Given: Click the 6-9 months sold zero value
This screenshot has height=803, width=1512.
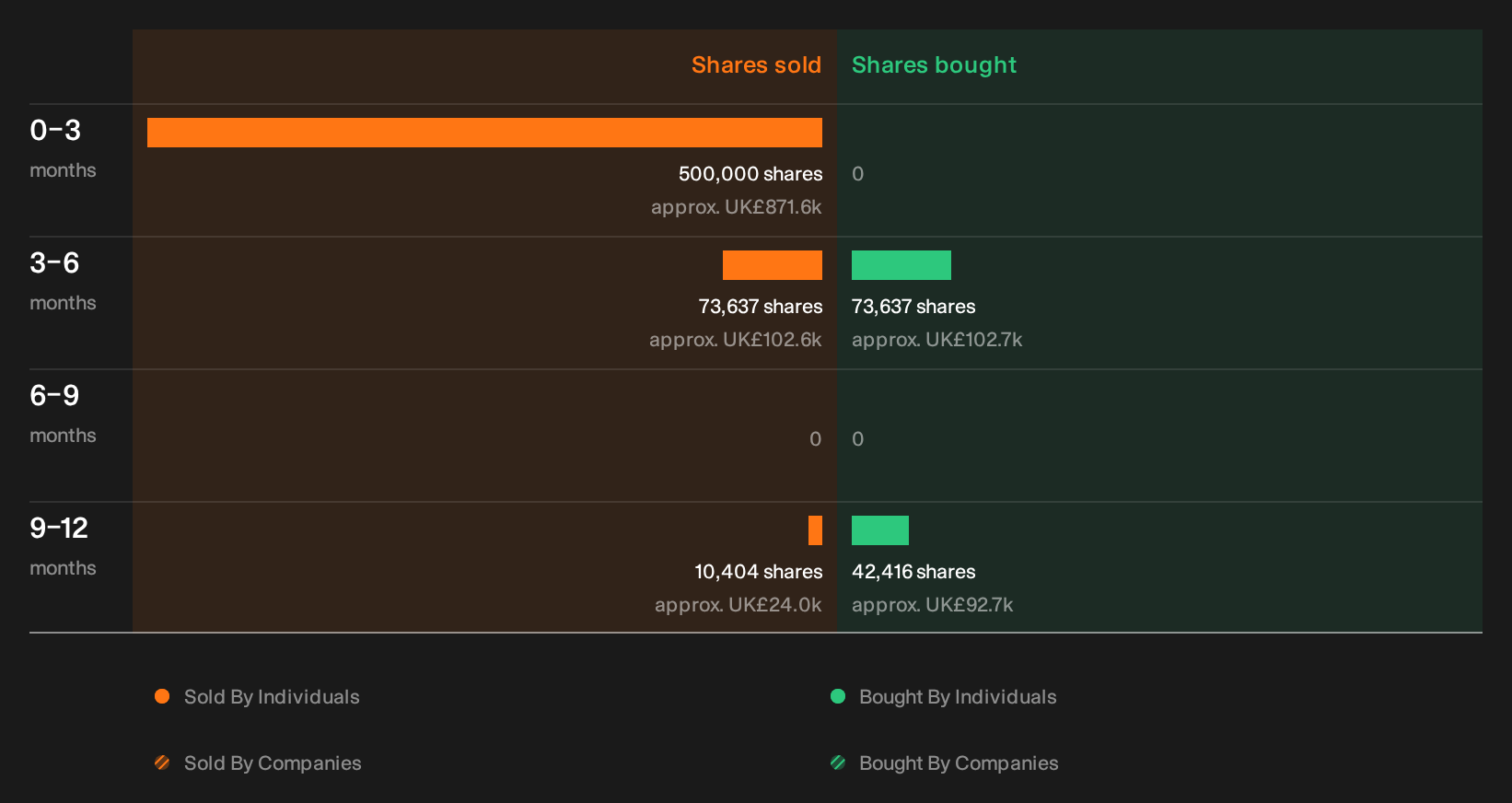Looking at the screenshot, I should pyautogui.click(x=815, y=439).
